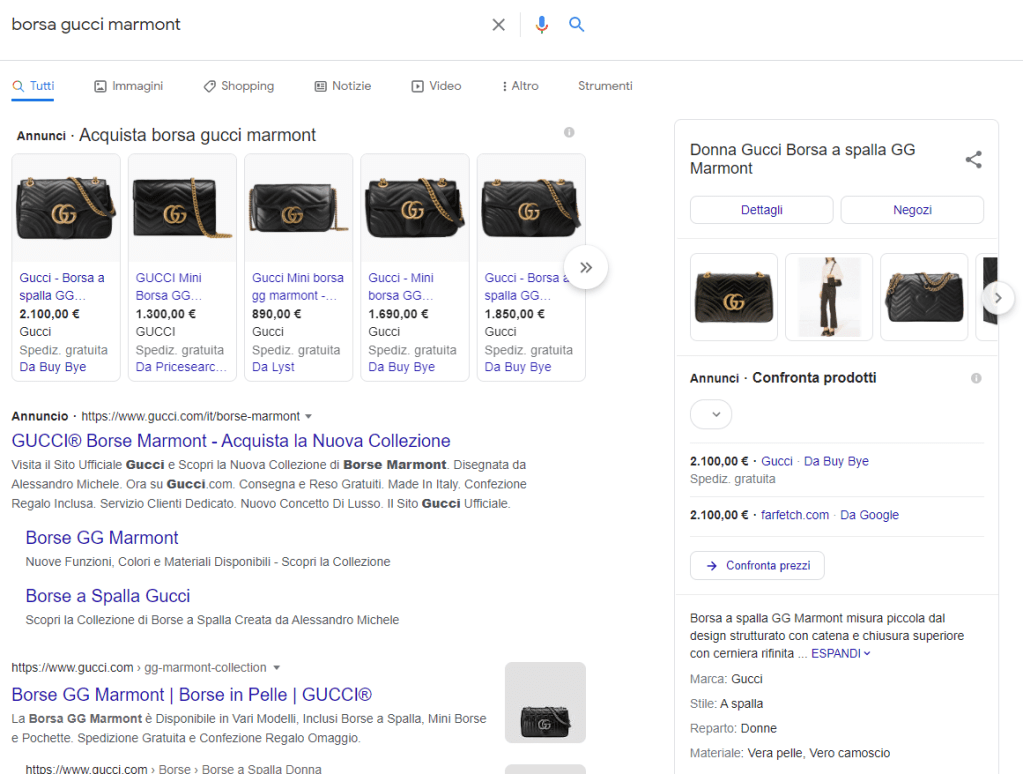Clear the search box with the X icon
1023x774 pixels.
tap(498, 25)
